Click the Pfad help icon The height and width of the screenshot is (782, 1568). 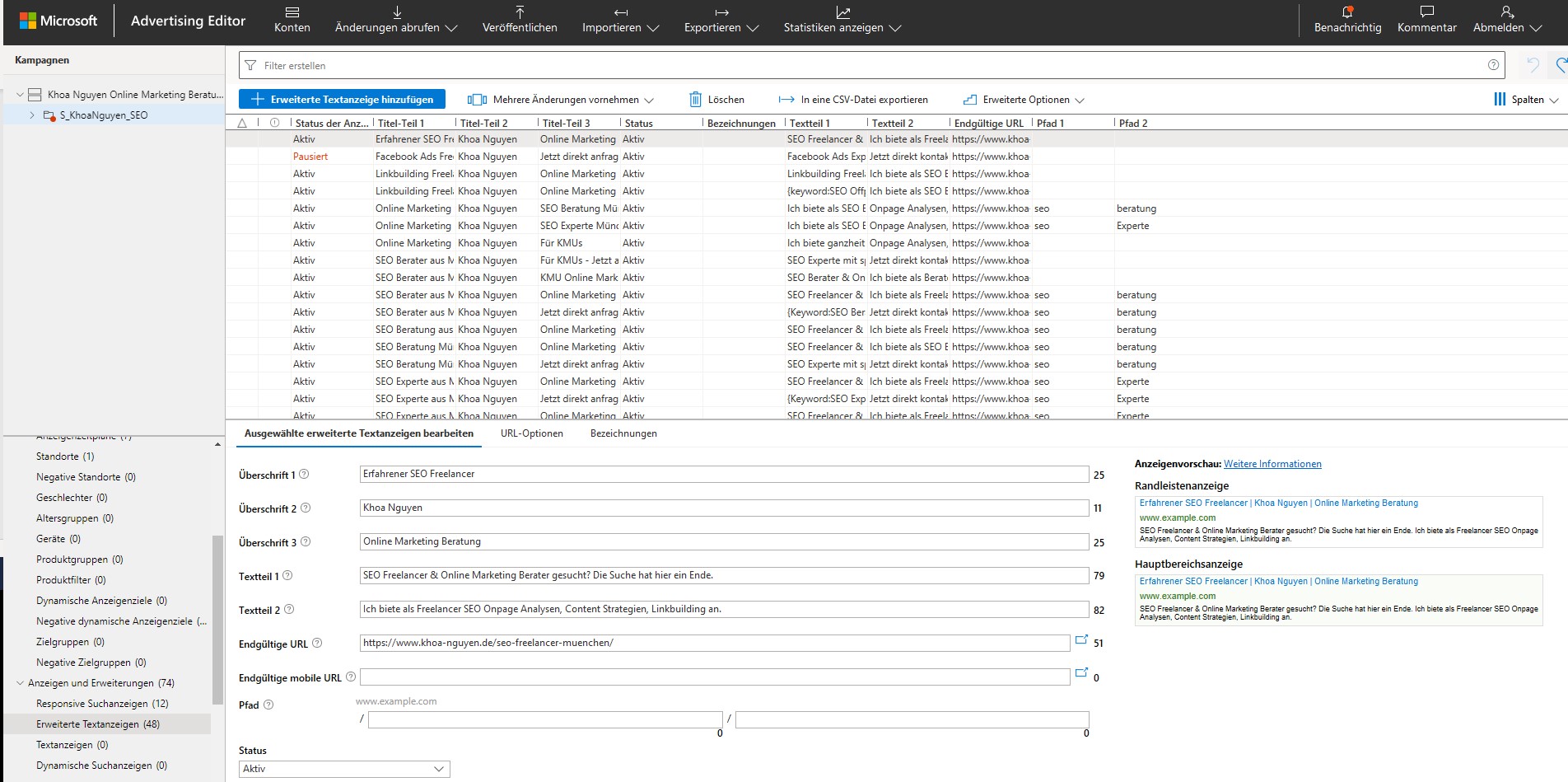[268, 705]
